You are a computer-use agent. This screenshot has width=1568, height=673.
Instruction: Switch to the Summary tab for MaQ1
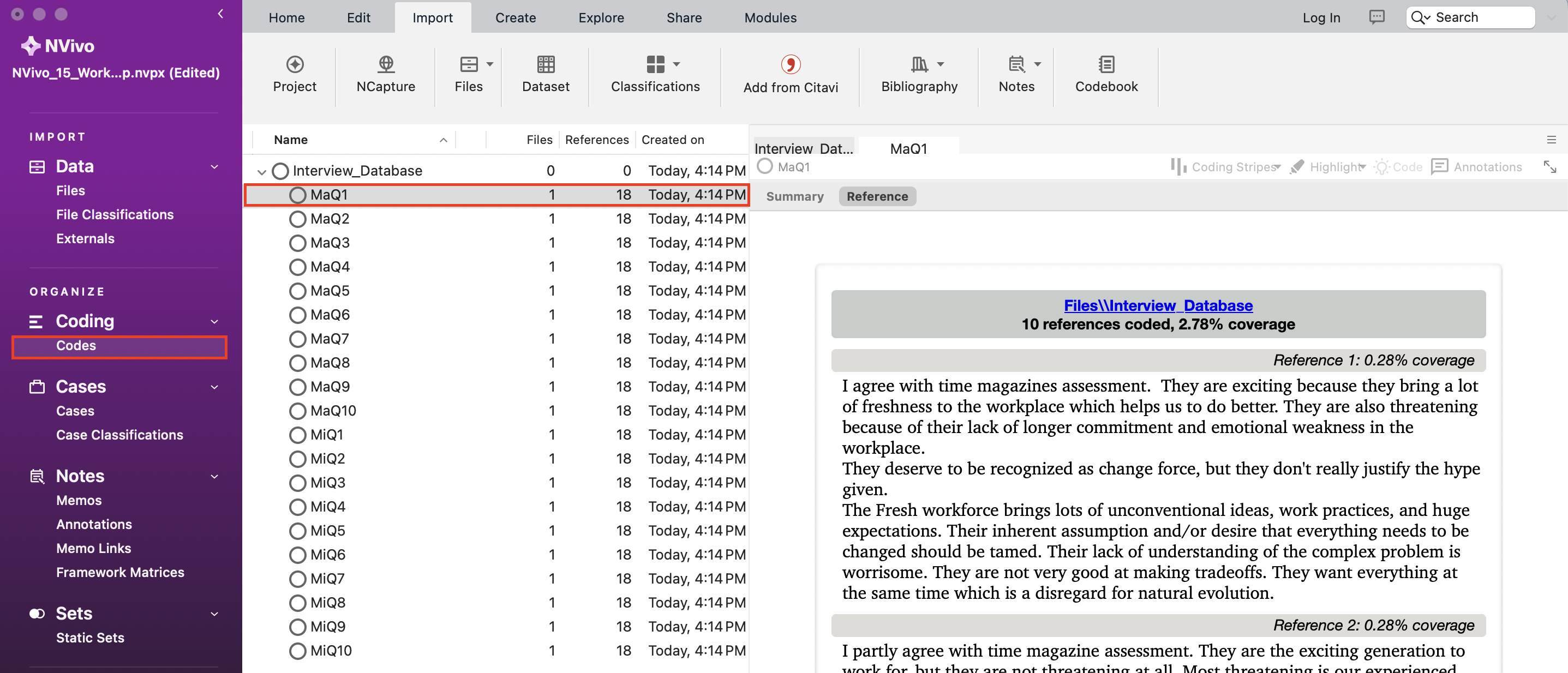794,196
